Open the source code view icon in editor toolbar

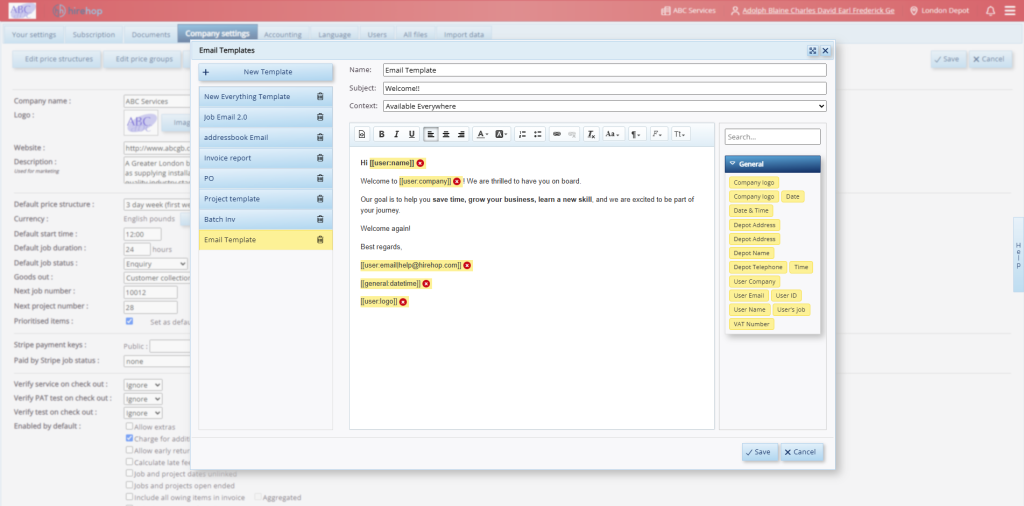(x=362, y=134)
